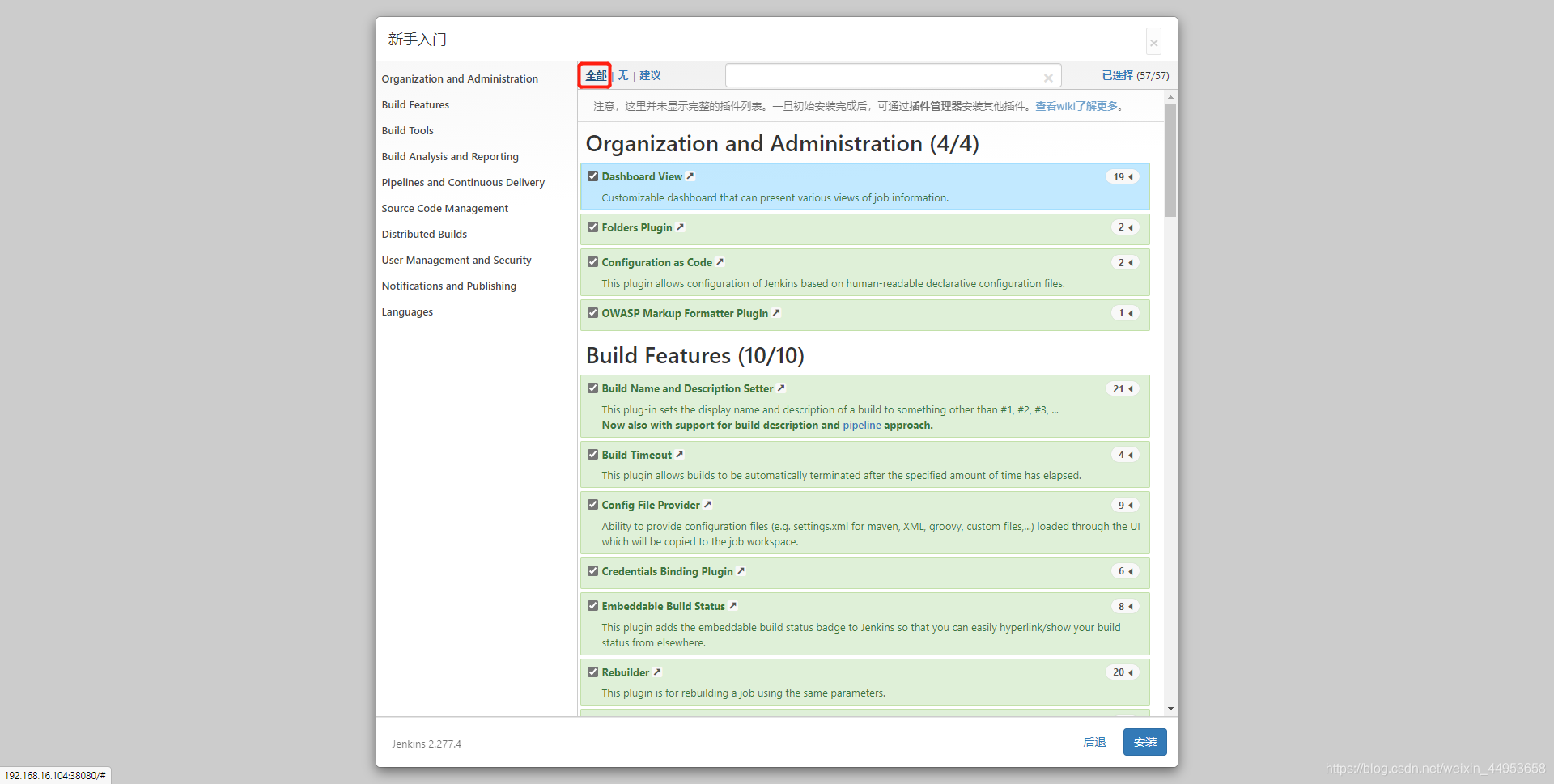Jump to Build Tools category
1554x784 pixels.
point(407,130)
